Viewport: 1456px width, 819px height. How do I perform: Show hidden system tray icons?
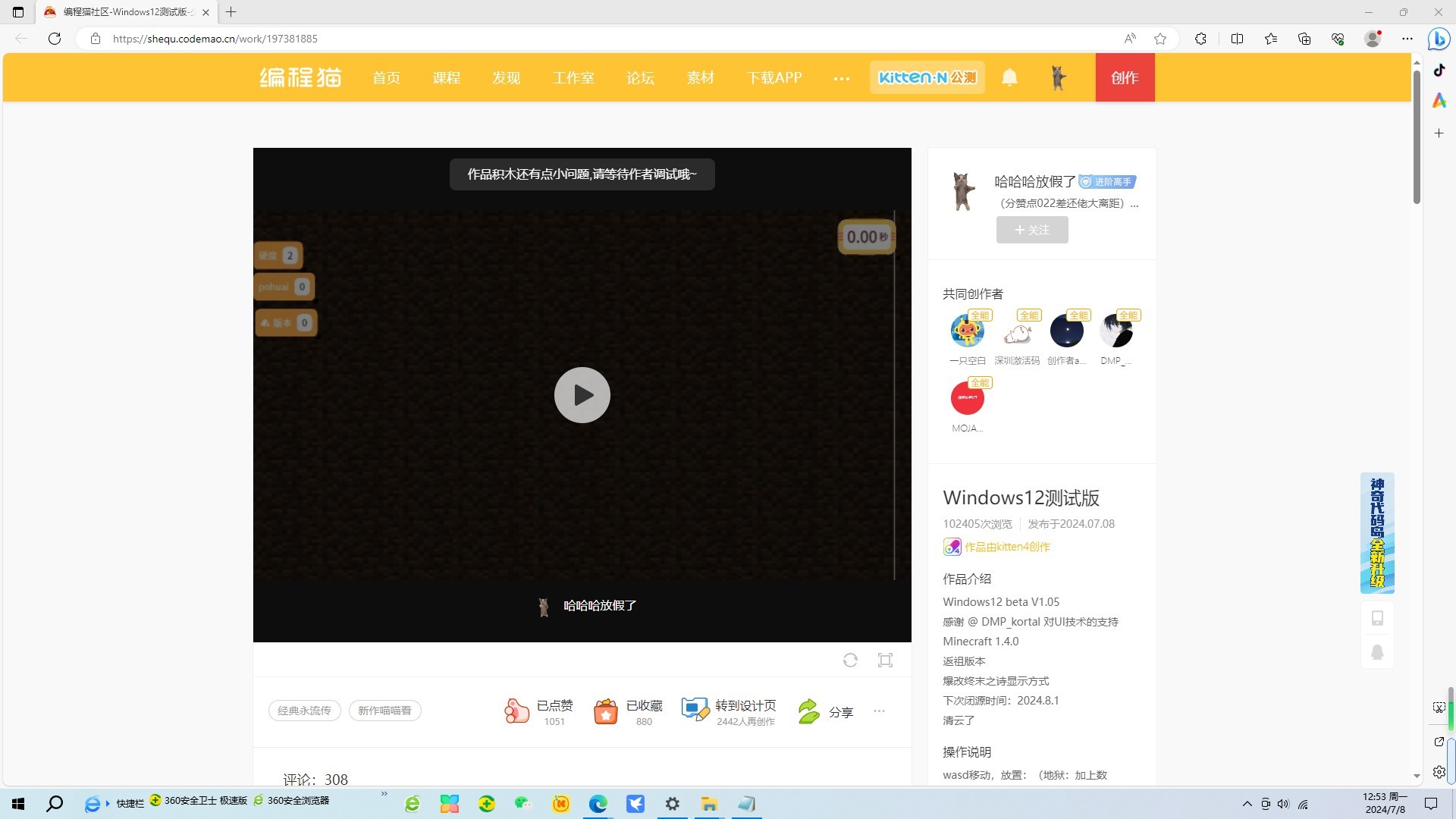[x=1247, y=804]
